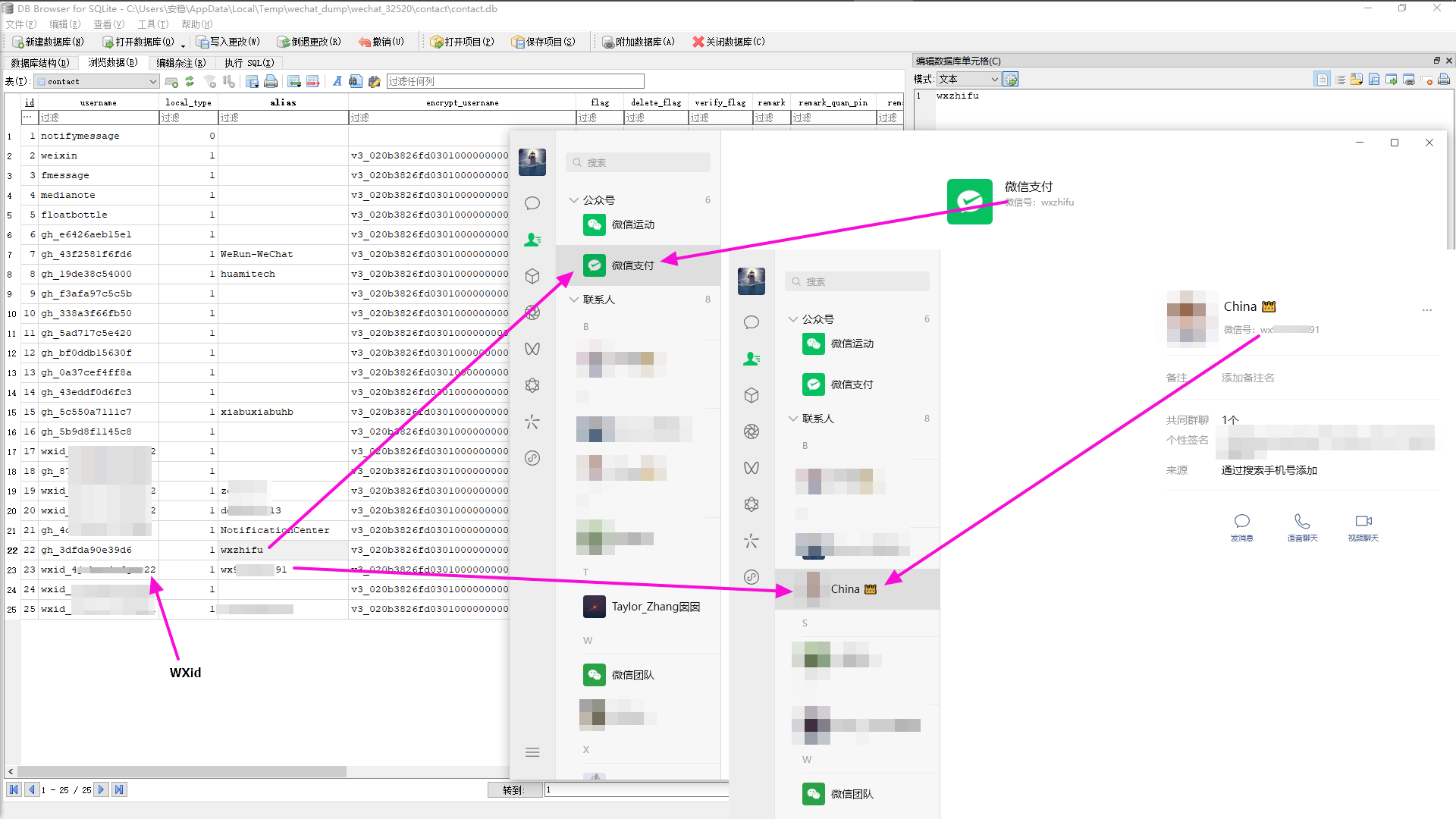Click the save table as icon
Viewport: 1456px width, 819px height.
pyautogui.click(x=253, y=81)
